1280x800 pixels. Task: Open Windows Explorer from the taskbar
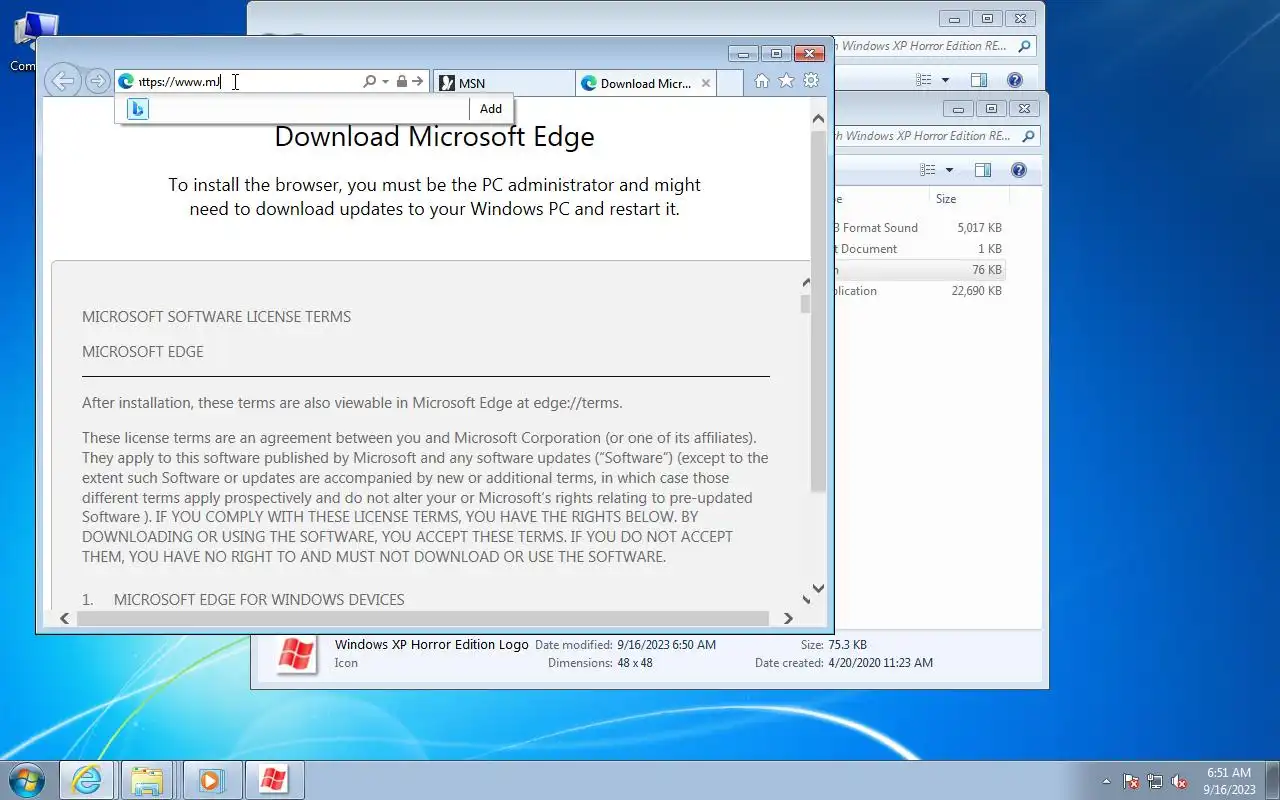148,780
